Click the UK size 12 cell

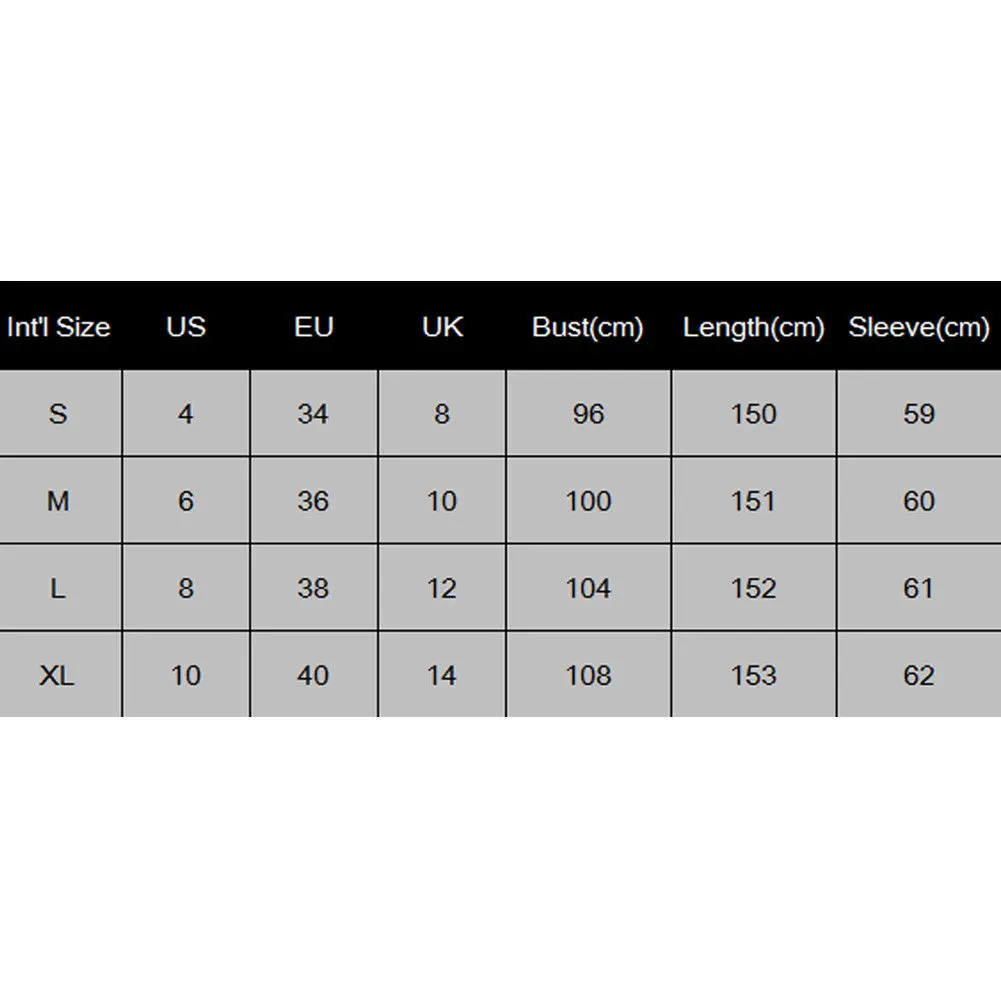coord(442,588)
